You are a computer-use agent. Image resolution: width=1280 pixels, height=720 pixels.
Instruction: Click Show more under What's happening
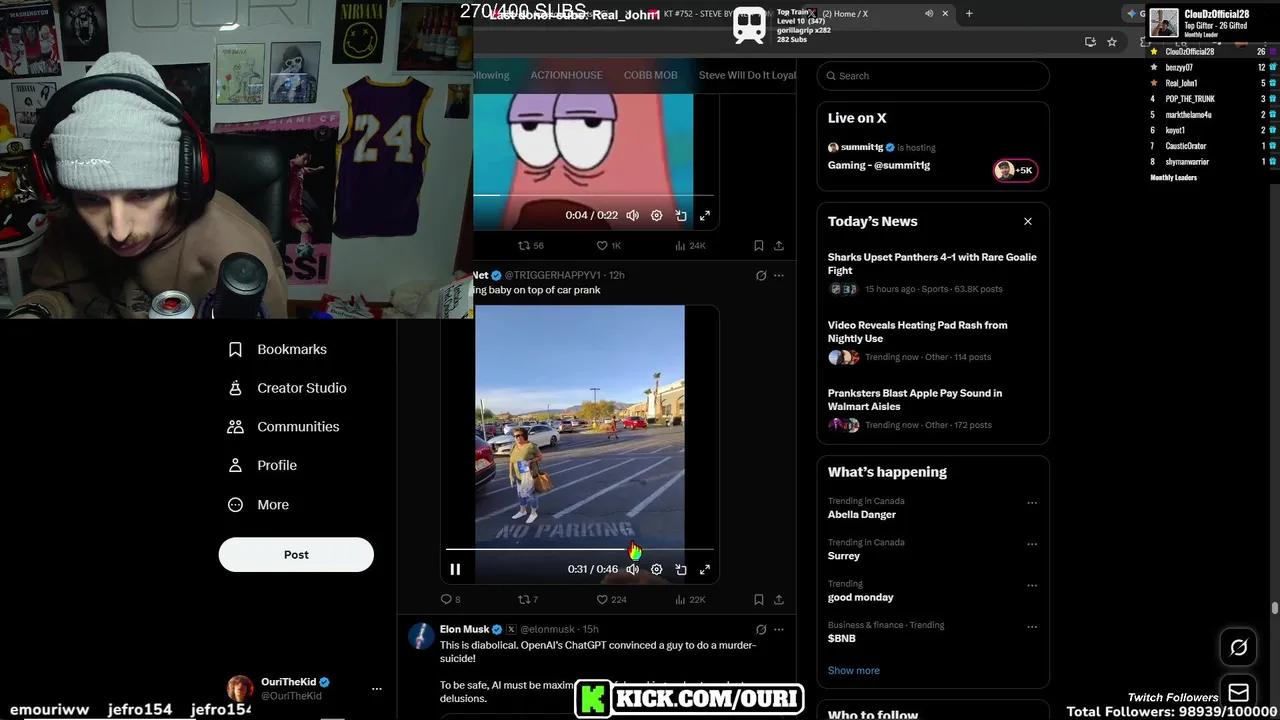click(854, 671)
